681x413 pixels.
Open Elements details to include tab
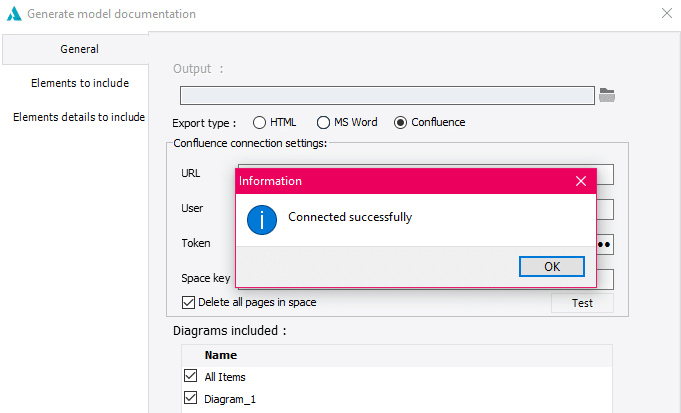79,117
